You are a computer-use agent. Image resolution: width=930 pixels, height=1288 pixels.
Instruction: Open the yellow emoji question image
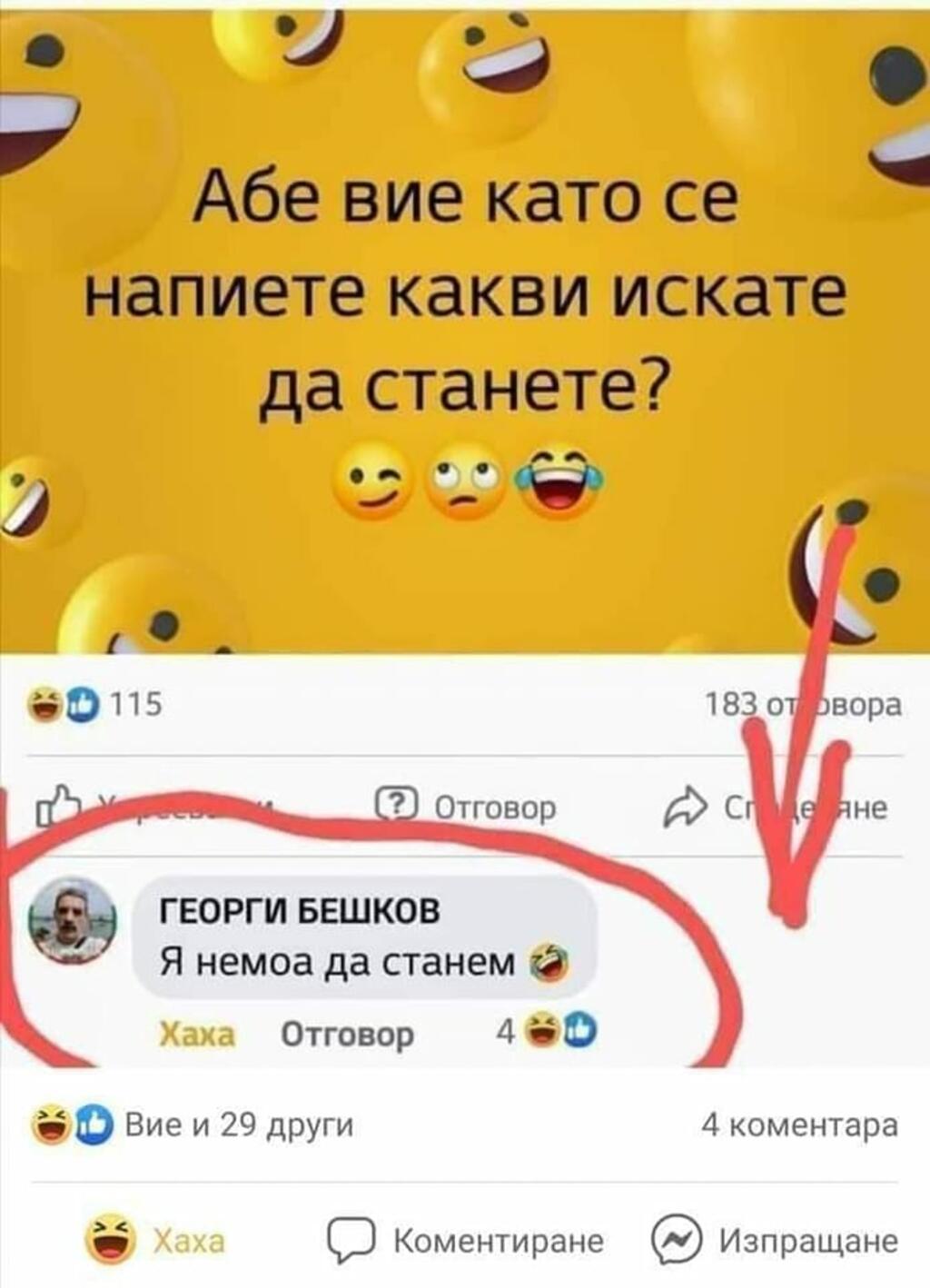(465, 329)
